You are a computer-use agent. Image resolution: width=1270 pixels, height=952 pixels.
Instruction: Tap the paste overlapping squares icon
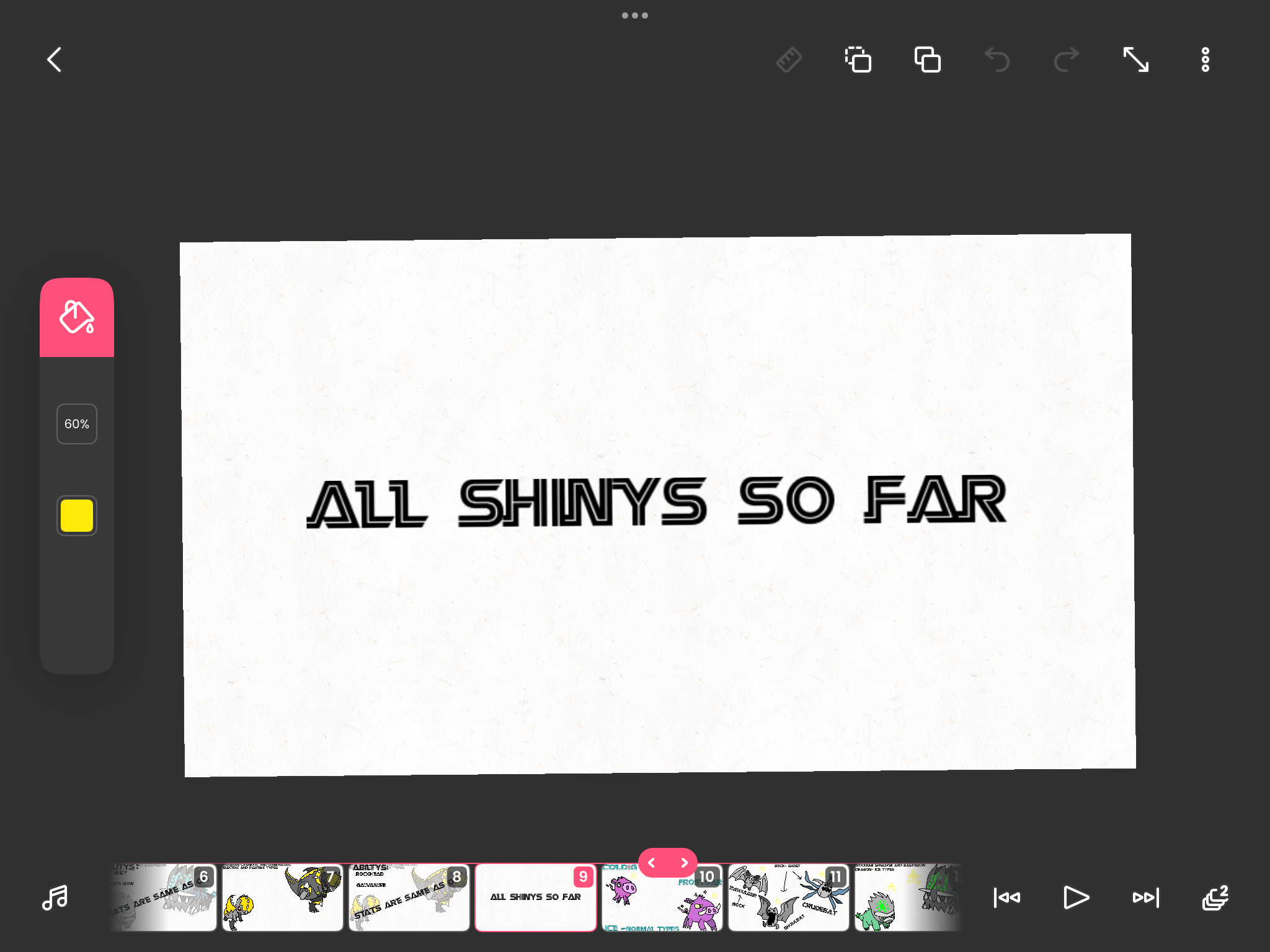(x=928, y=59)
